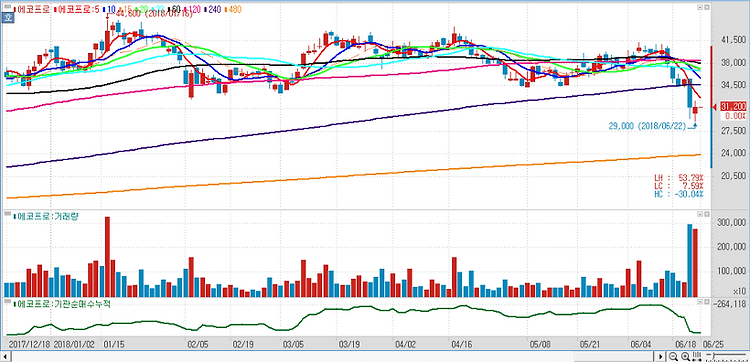Click the zoom slider handle

click(x=714, y=356)
